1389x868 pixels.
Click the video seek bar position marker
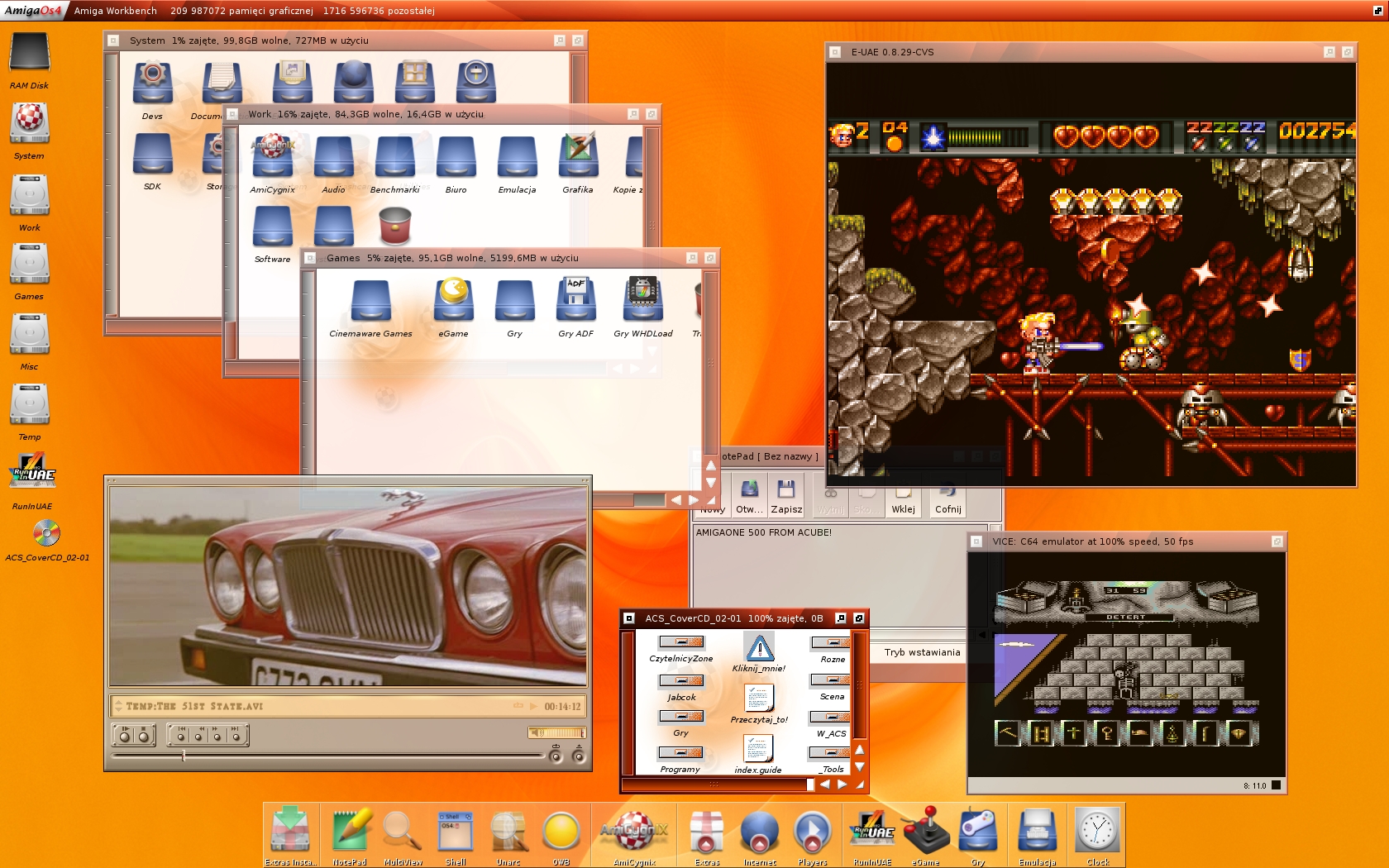pos(184,756)
